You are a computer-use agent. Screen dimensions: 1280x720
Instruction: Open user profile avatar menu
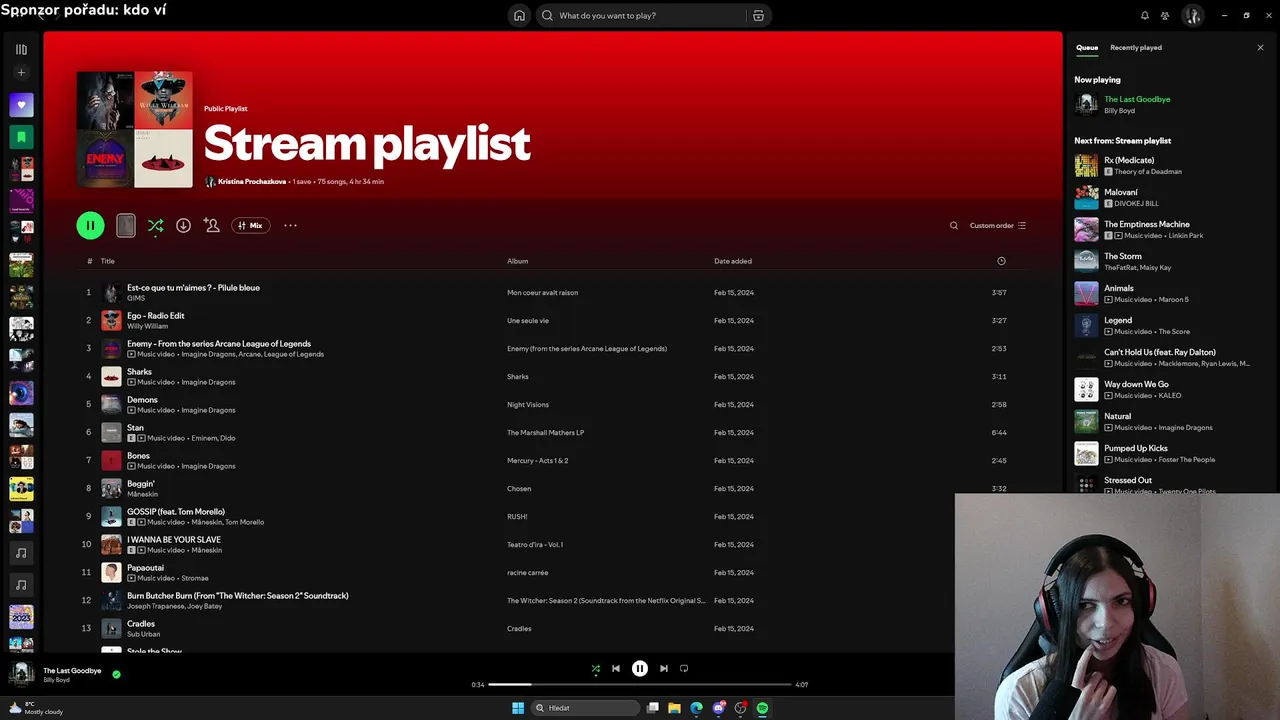pos(1192,16)
